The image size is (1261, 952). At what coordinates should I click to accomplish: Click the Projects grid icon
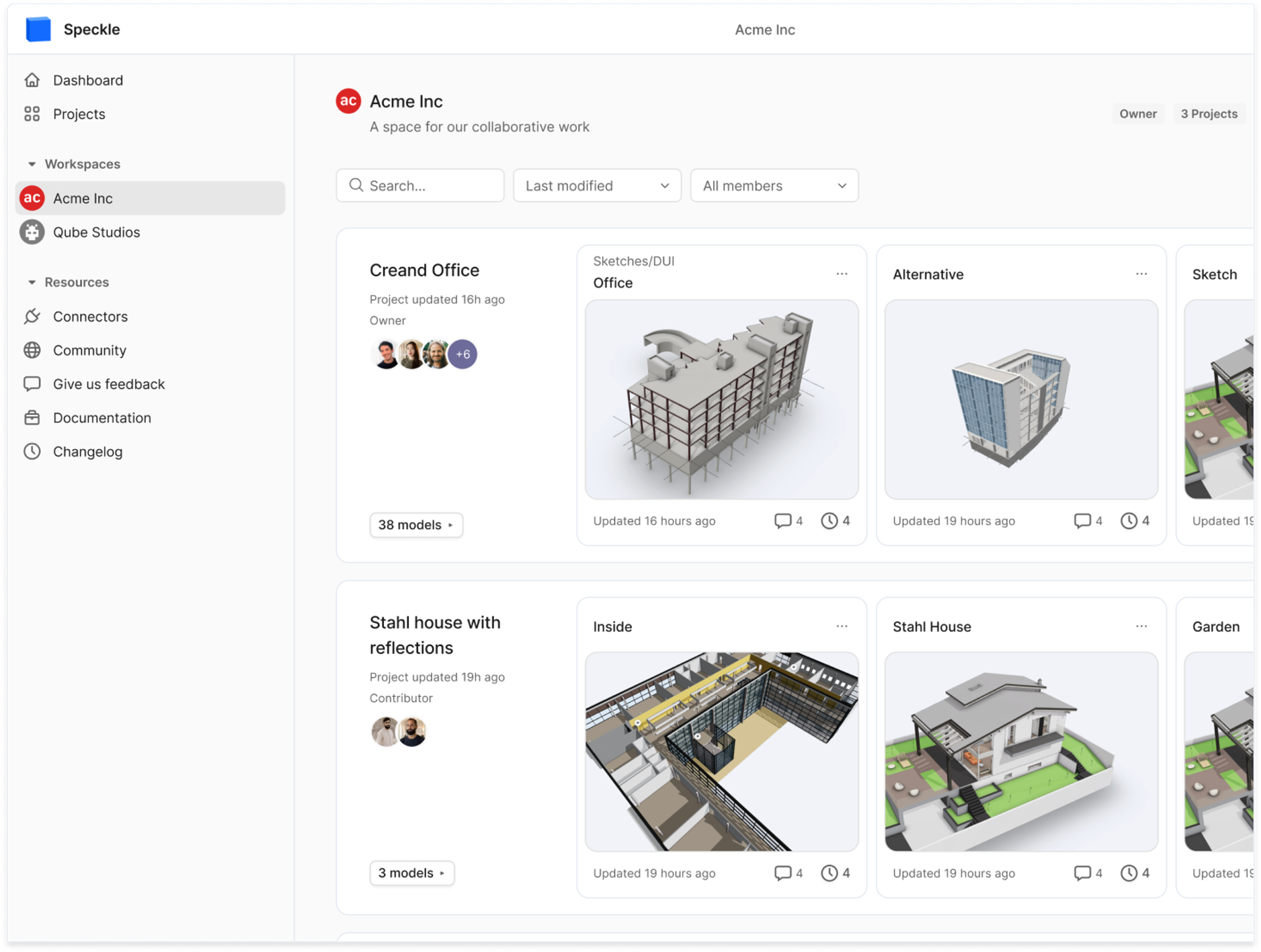point(32,114)
